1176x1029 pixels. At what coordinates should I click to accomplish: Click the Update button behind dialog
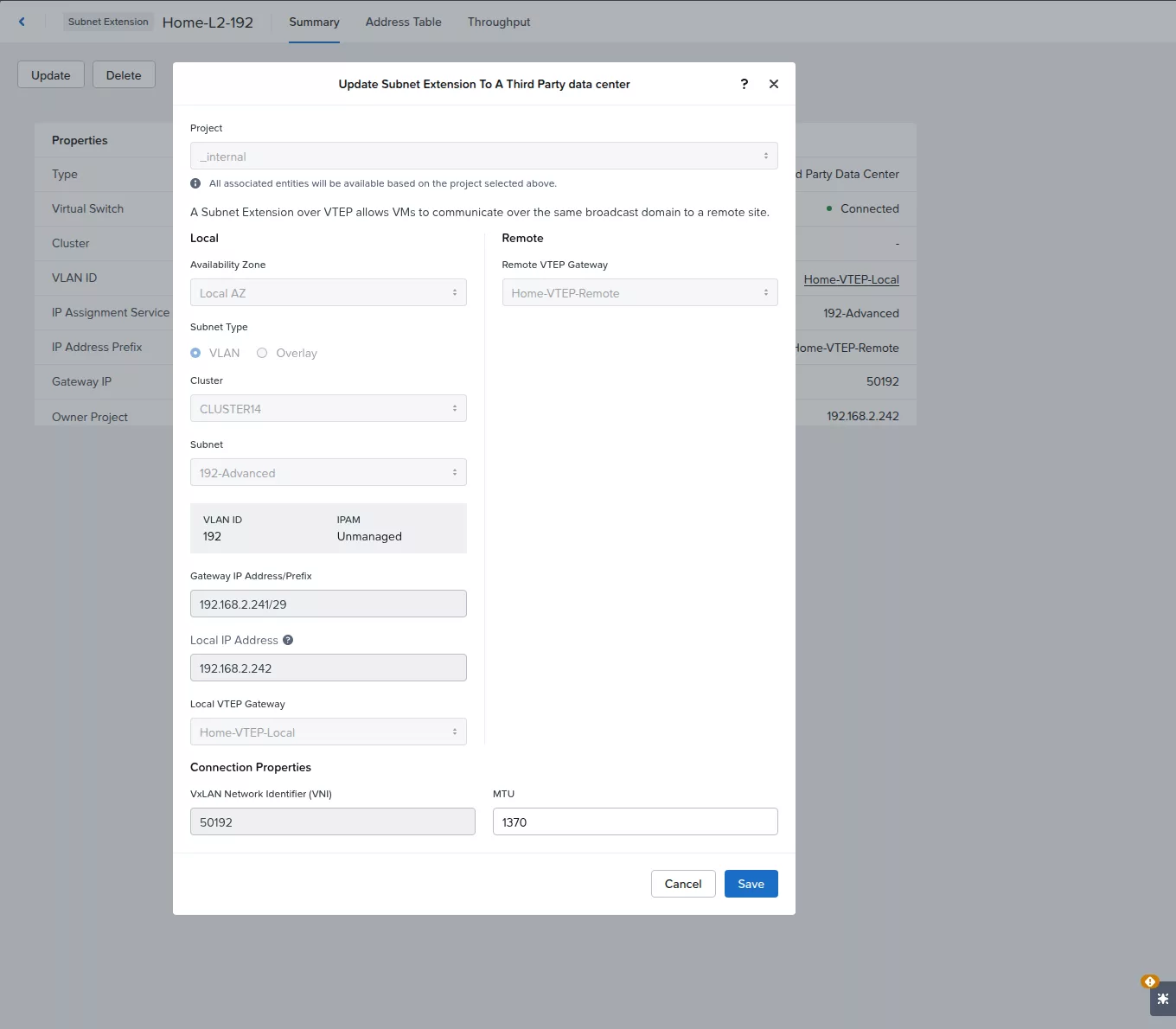(51, 75)
